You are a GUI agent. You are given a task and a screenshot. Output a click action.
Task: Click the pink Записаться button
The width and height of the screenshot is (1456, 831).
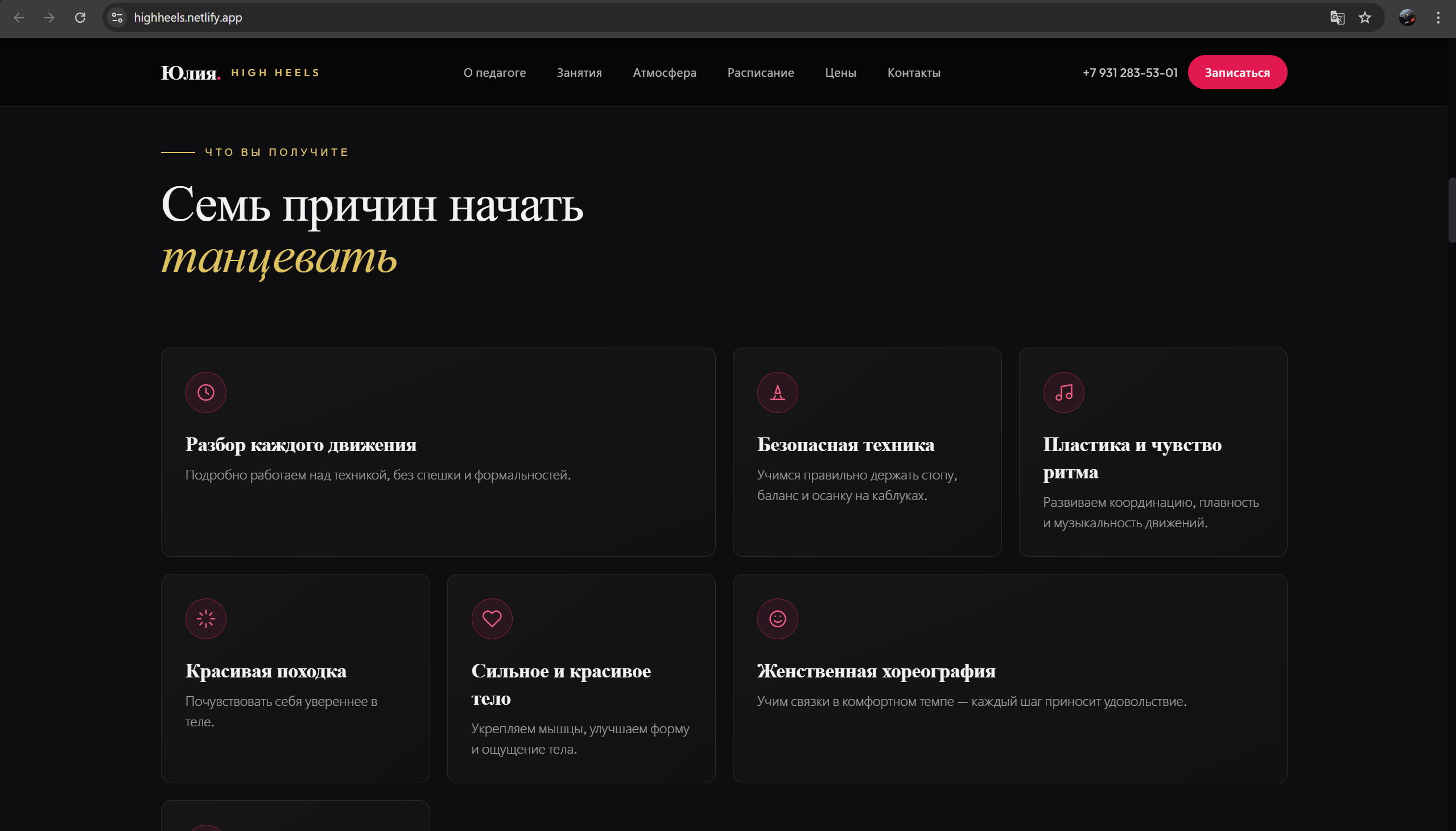click(x=1237, y=72)
